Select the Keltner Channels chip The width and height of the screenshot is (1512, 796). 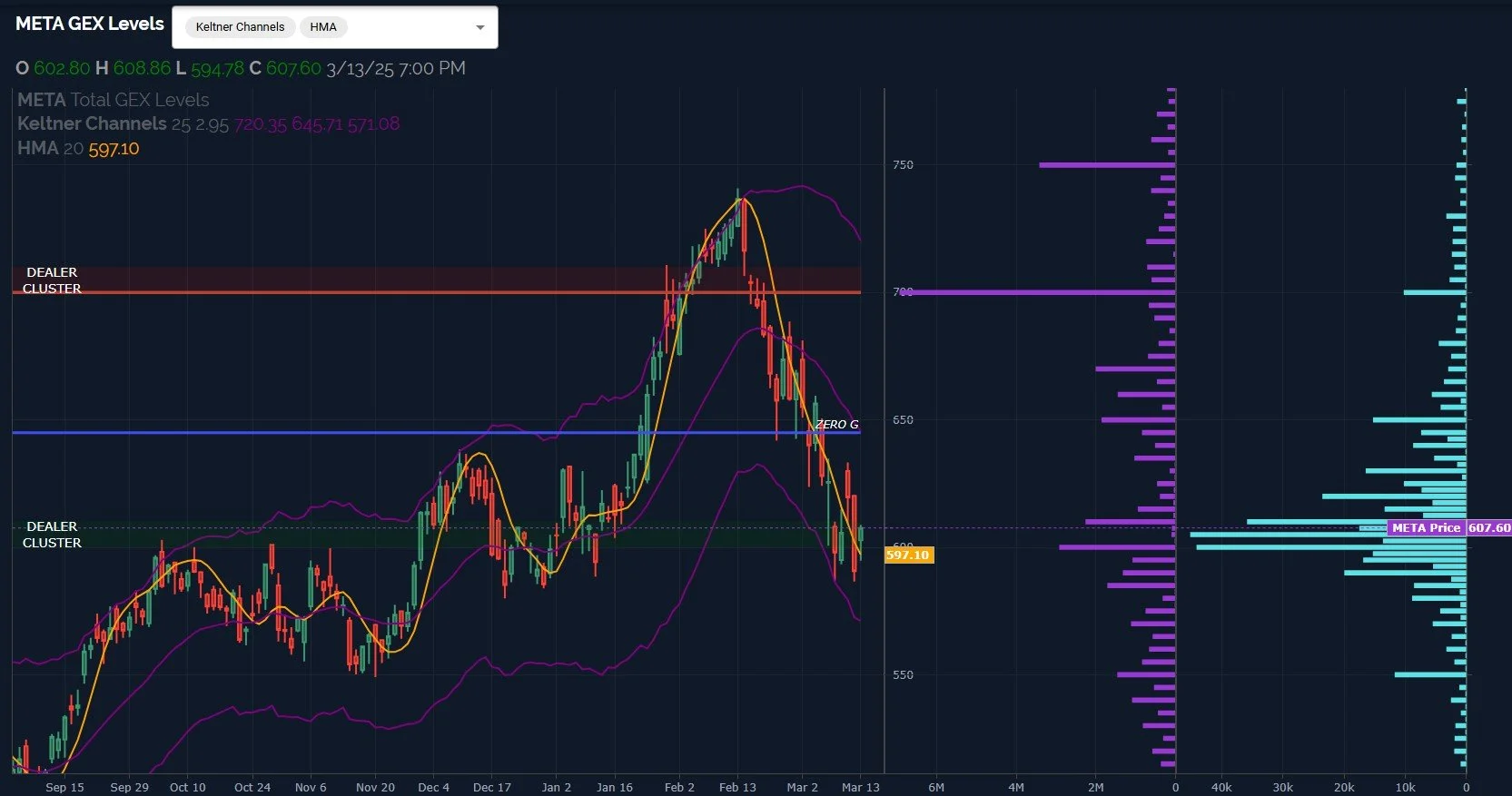pos(240,27)
